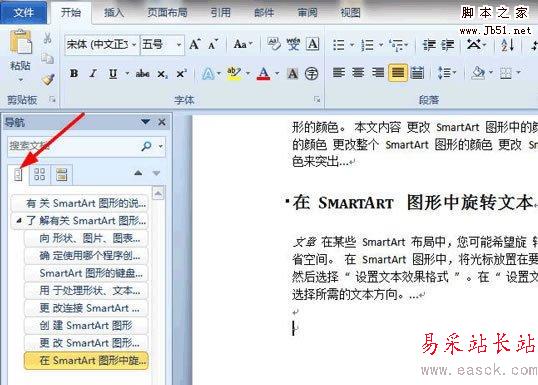Apply red font color

(x=263, y=73)
